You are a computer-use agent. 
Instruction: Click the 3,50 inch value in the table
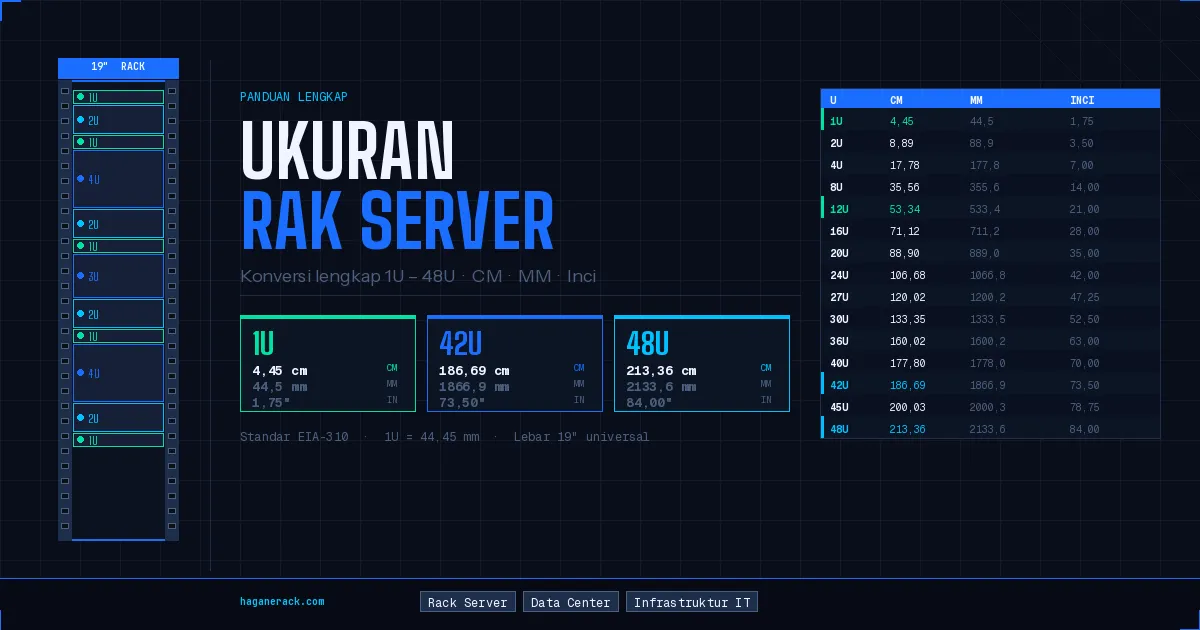point(1081,143)
